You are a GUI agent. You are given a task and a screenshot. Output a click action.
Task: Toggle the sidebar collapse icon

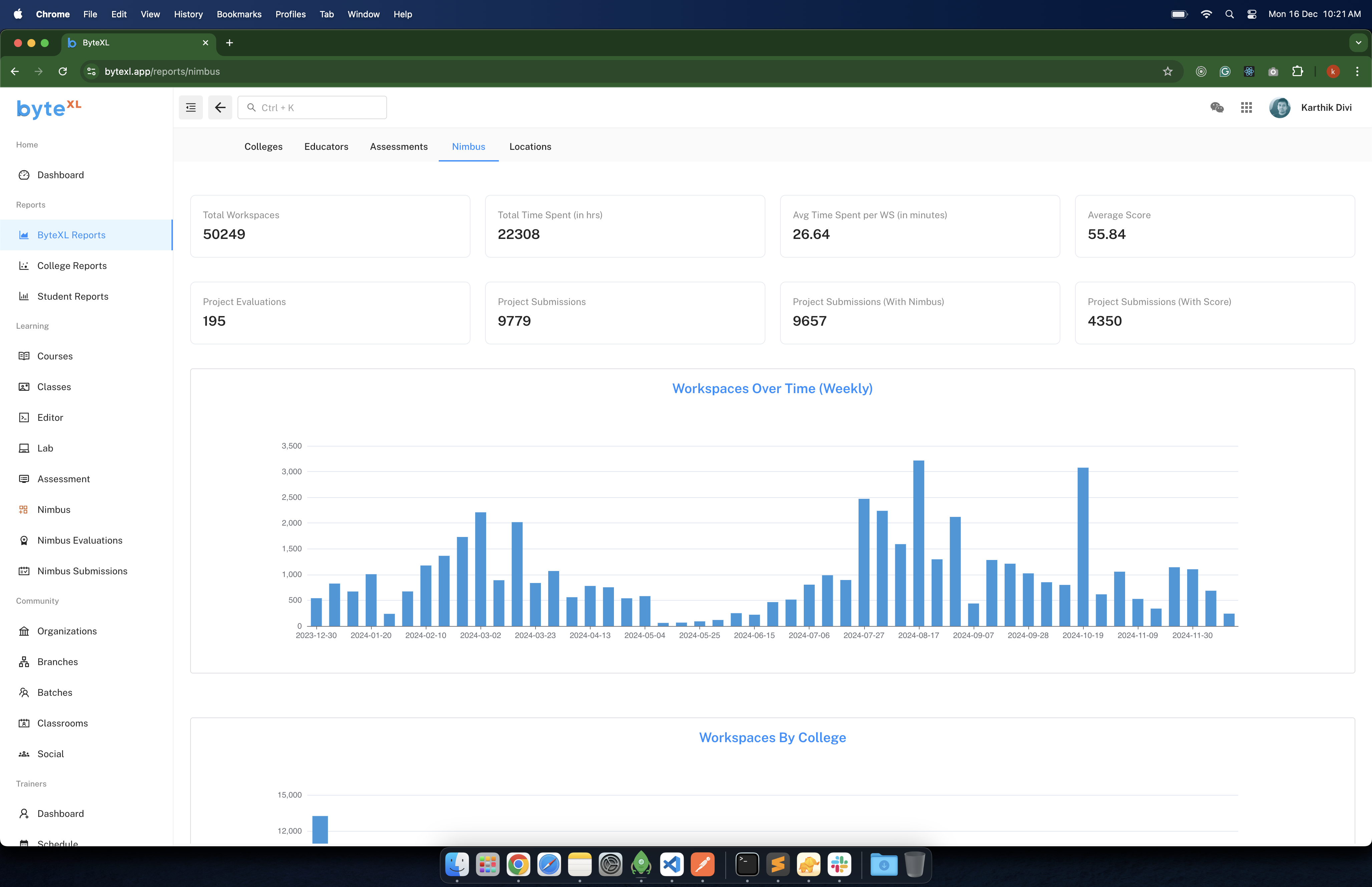point(191,108)
